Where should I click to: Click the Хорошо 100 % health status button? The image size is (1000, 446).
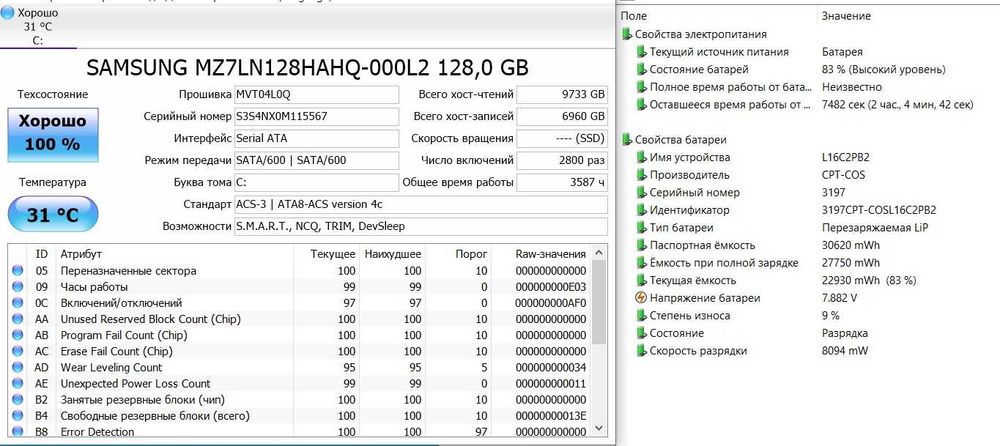pos(53,133)
